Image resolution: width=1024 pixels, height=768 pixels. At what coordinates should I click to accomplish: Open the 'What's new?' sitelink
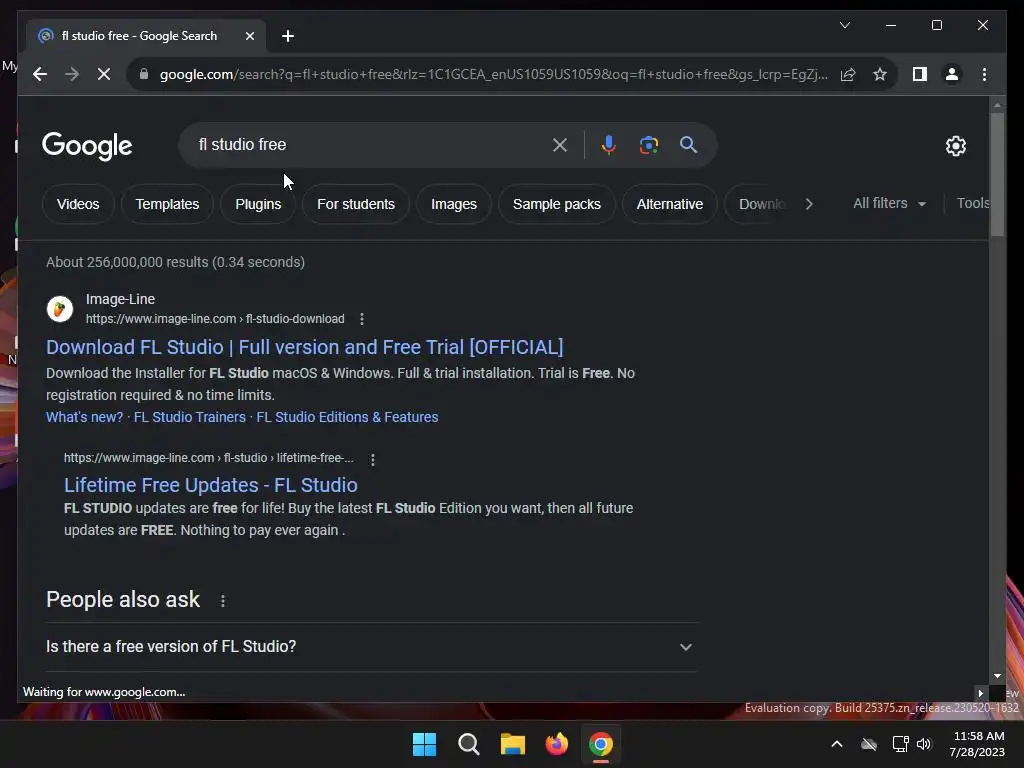pos(84,417)
